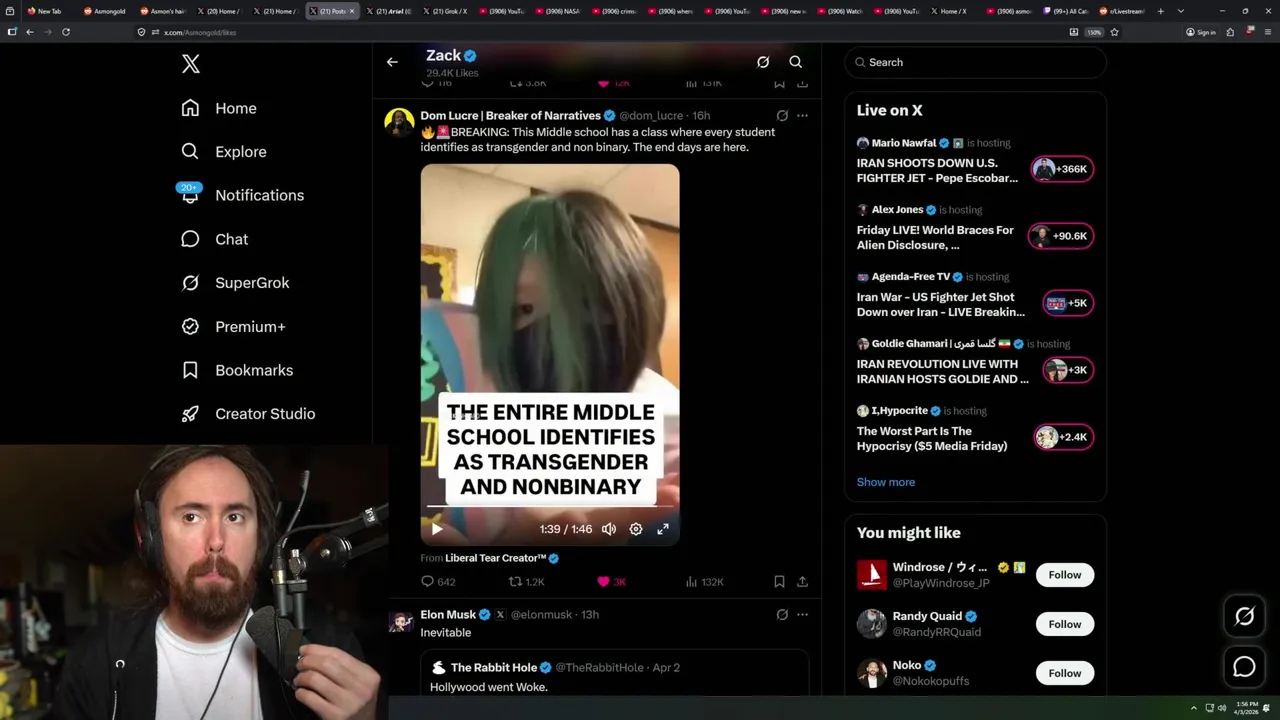This screenshot has height=720, width=1280.
Task: Open SuperGrok in sidebar
Action: (x=235, y=283)
